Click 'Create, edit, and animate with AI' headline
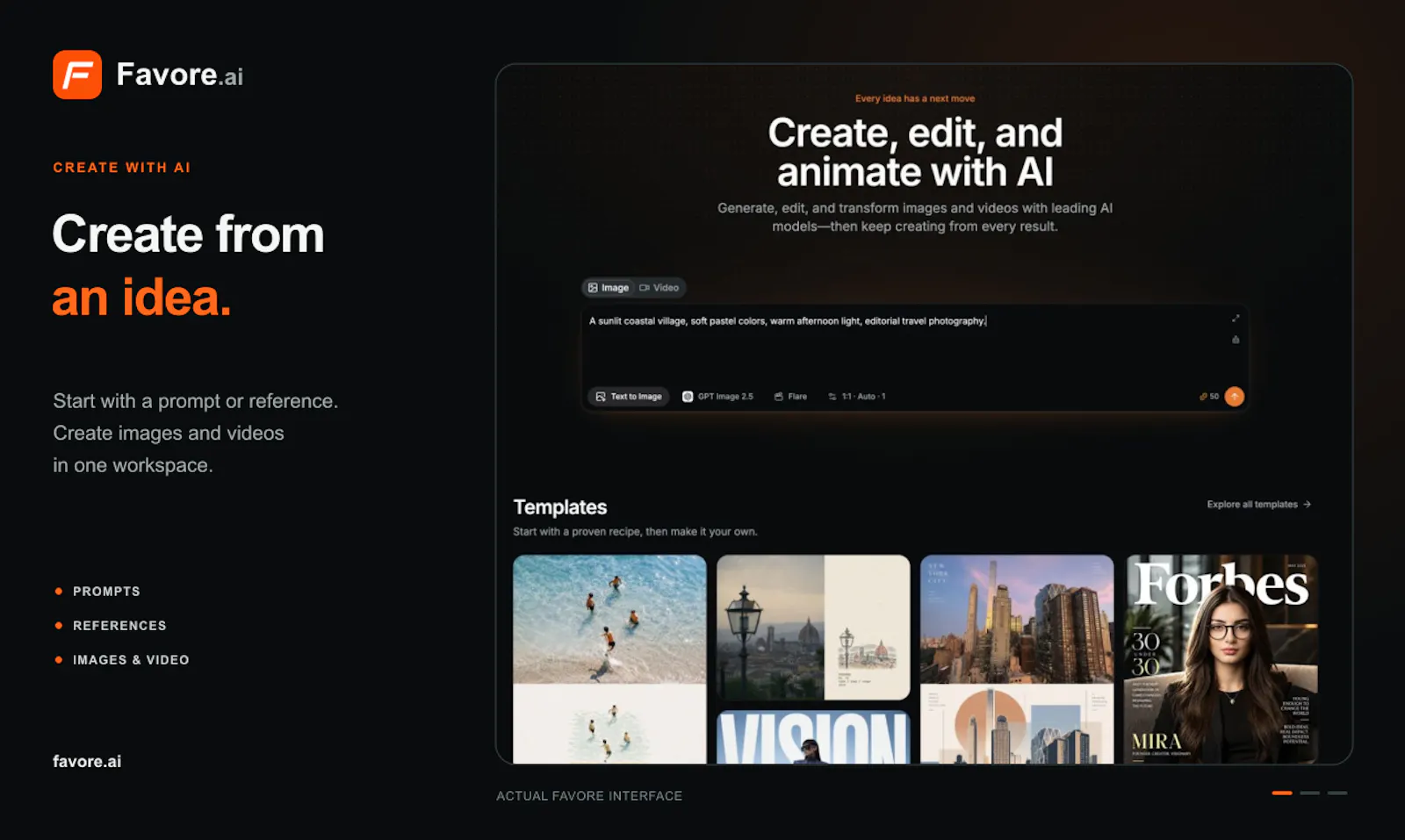Image resolution: width=1405 pixels, height=840 pixels. 915,153
